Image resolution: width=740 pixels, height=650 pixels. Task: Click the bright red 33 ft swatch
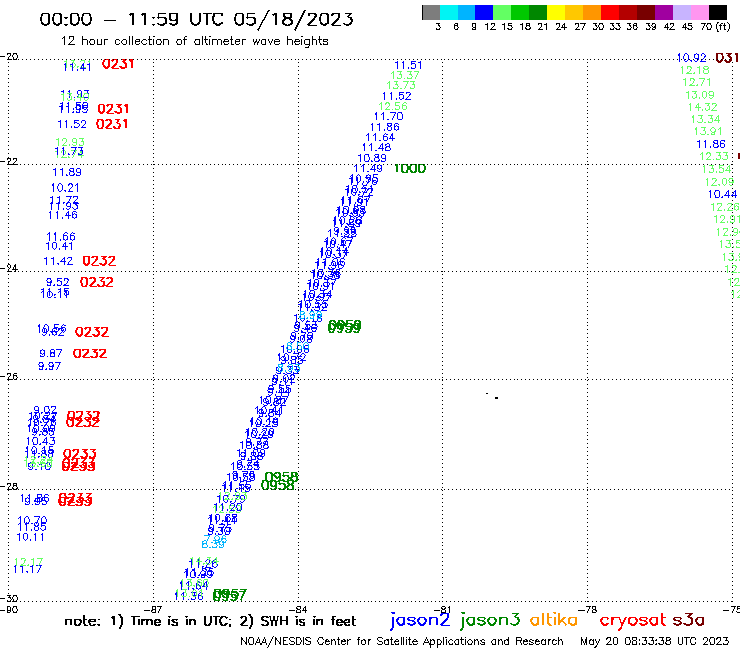point(610,12)
